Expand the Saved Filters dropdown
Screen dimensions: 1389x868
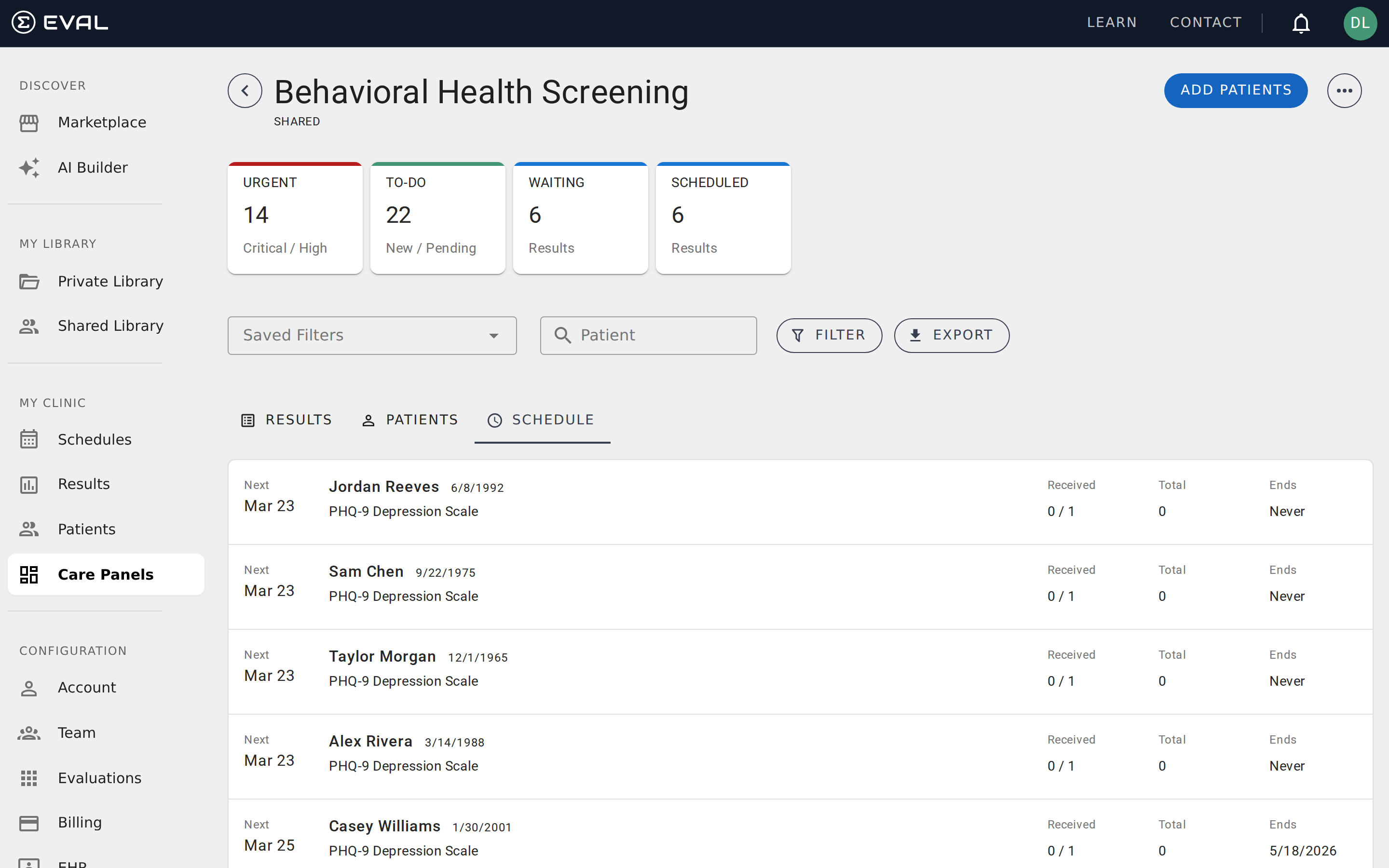point(372,335)
